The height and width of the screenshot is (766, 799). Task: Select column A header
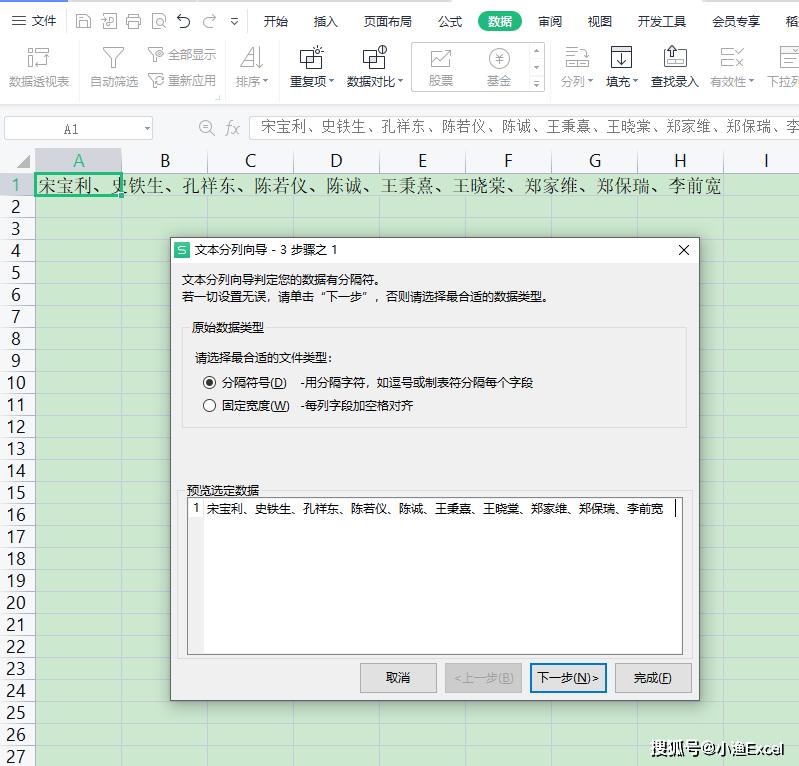coord(78,161)
